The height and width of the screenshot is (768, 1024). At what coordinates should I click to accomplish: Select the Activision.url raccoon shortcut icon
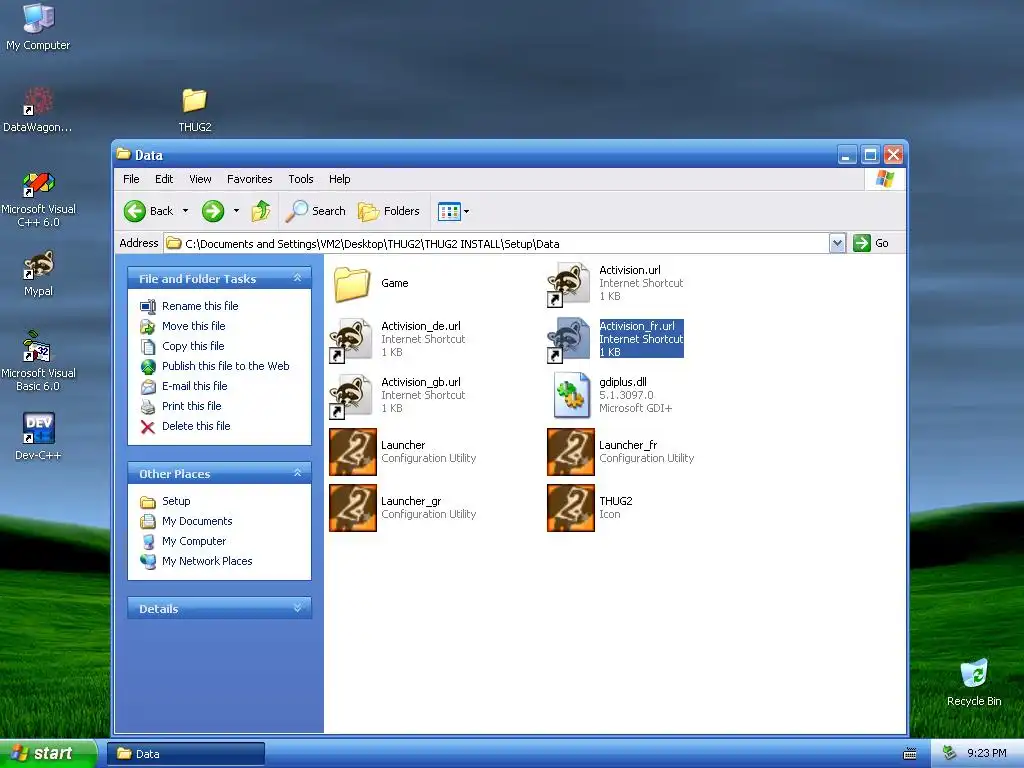[569, 283]
